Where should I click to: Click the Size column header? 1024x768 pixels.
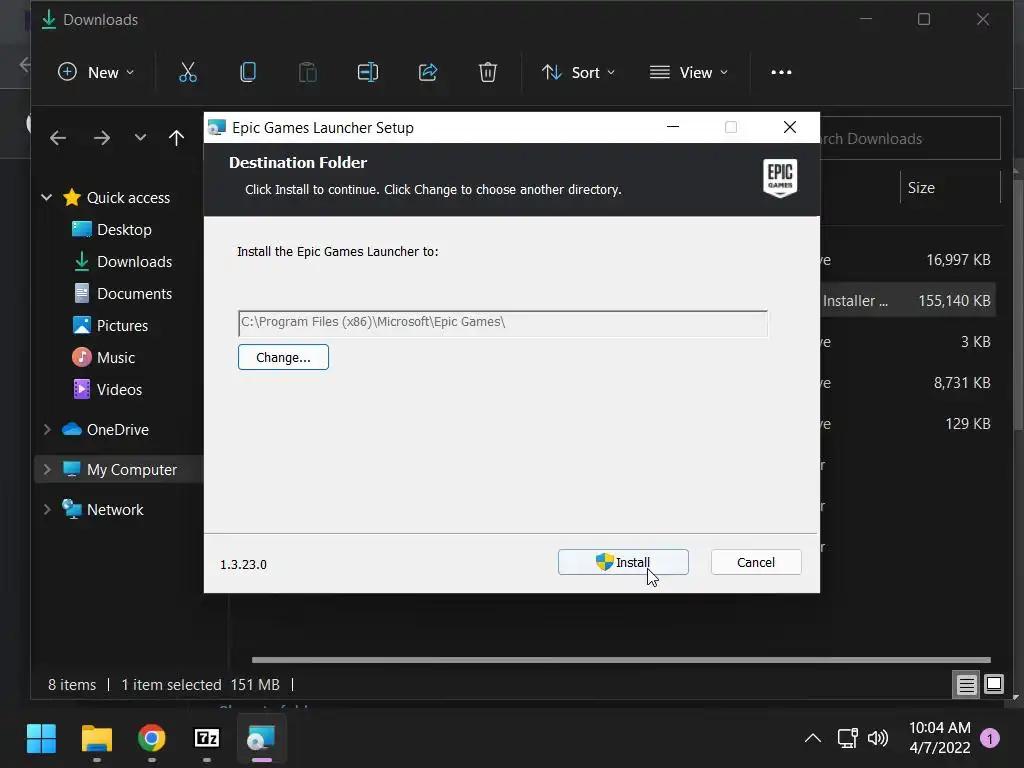pos(921,188)
